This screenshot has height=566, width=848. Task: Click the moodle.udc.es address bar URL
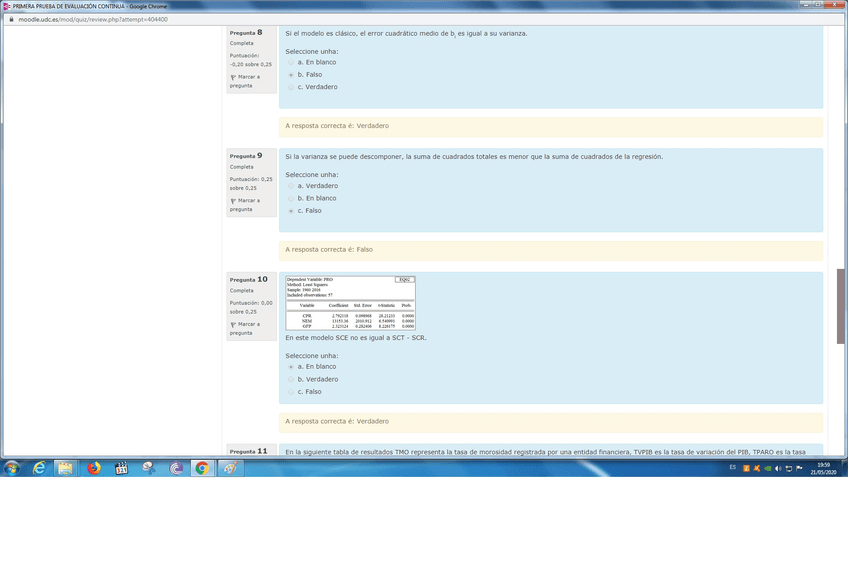[93, 19]
